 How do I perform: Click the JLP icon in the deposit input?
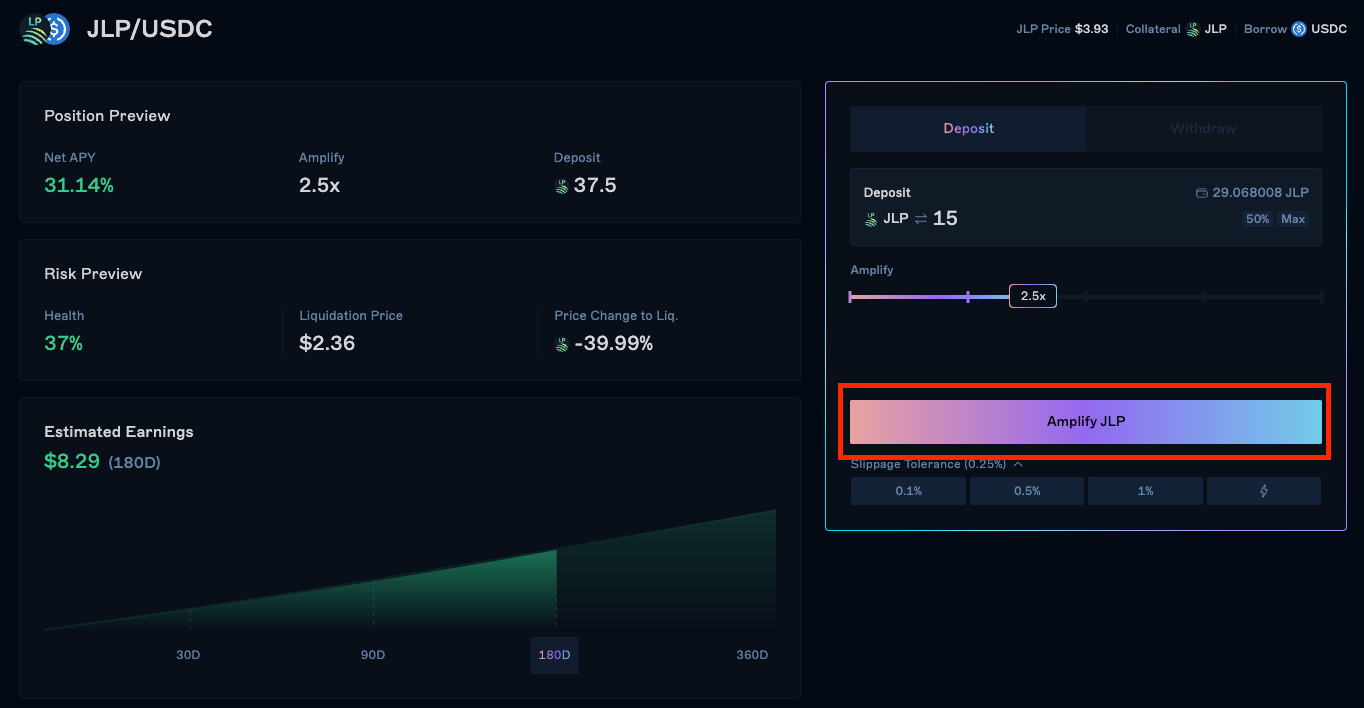pyautogui.click(x=871, y=218)
